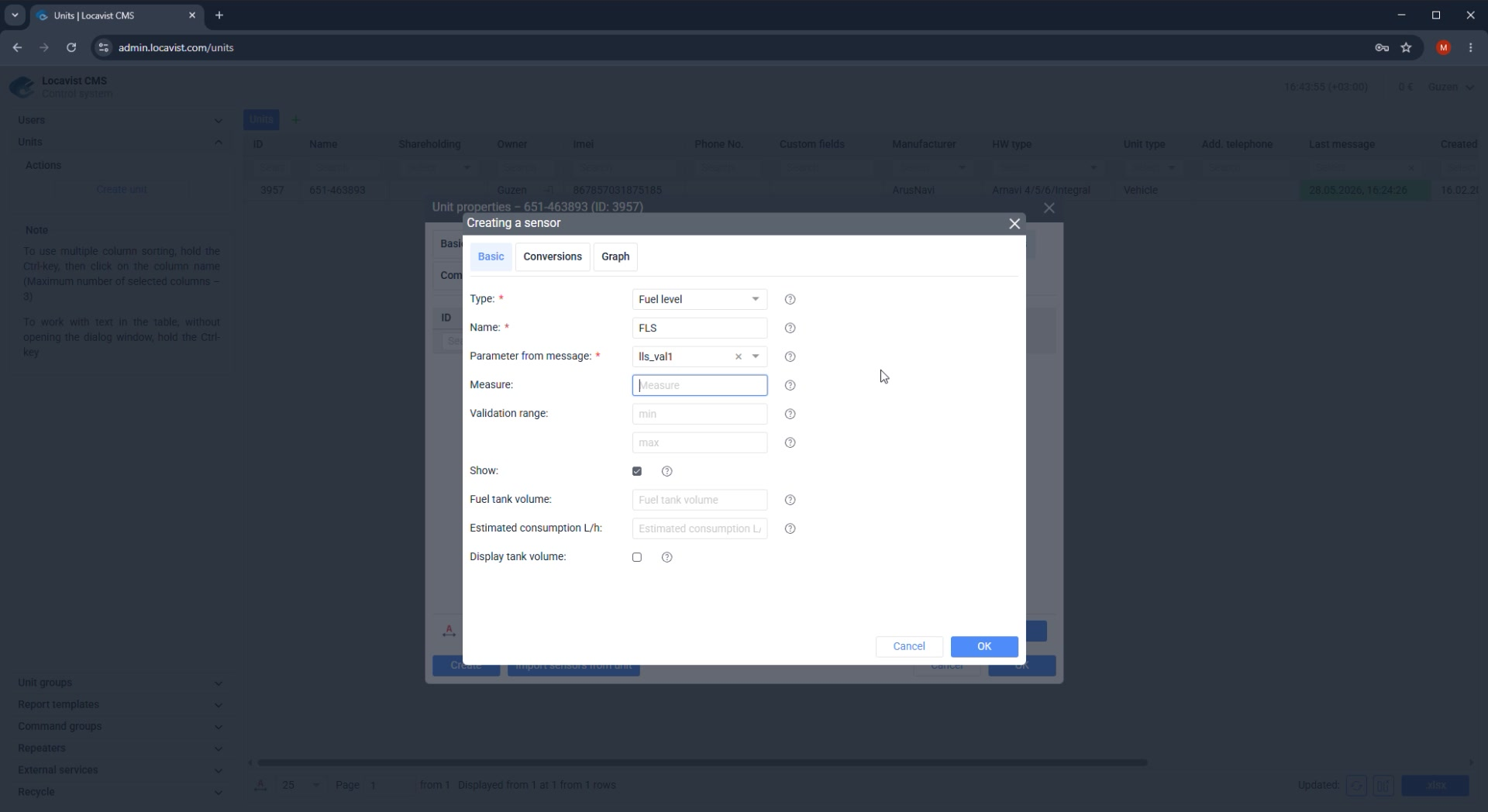This screenshot has width=1488, height=812.
Task: Close the Creating a sensor dialog
Action: tap(1014, 224)
